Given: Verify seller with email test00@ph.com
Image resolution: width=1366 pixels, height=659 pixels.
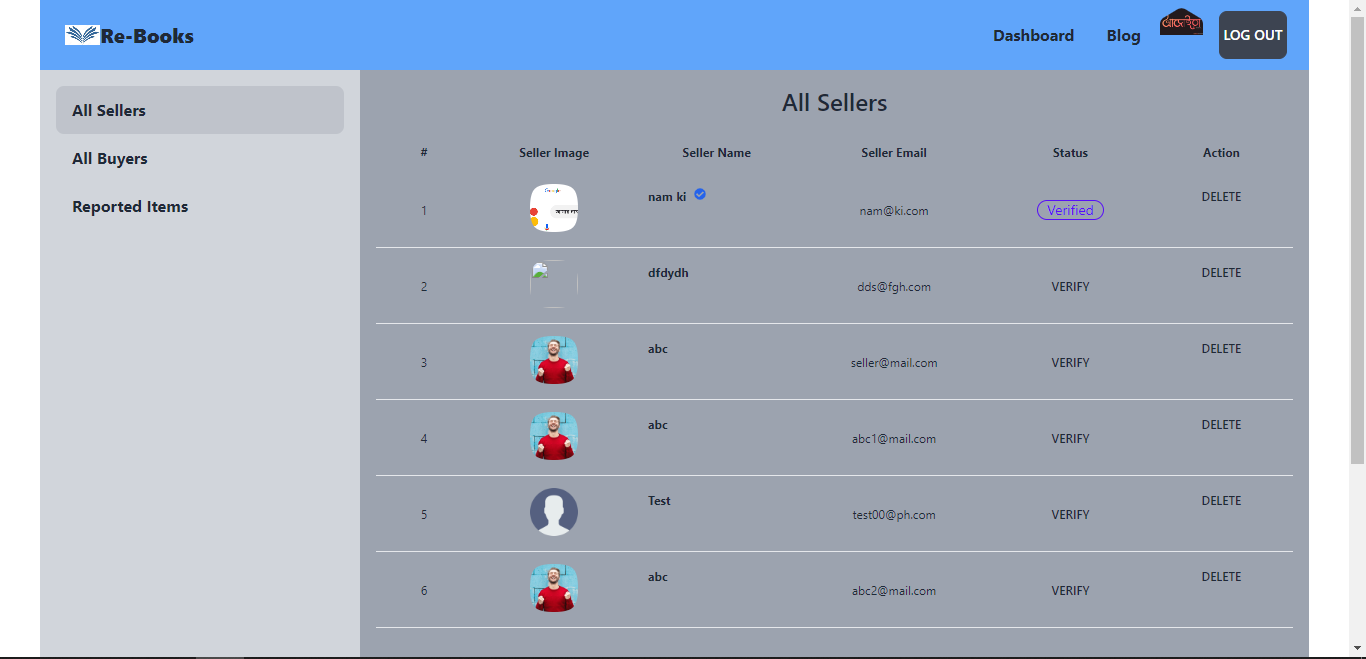Looking at the screenshot, I should coord(1070,515).
